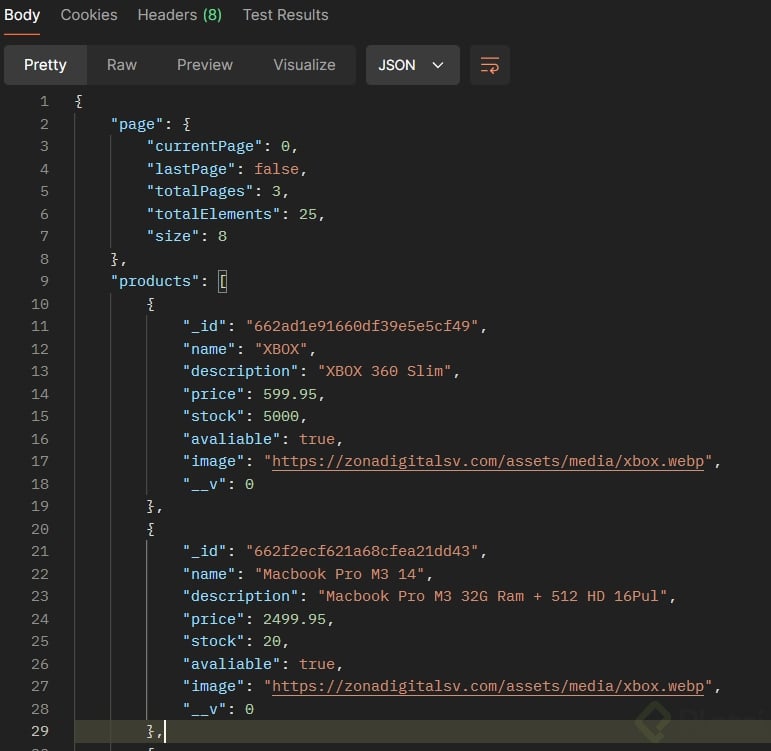Click the "Macbook Pro M3 14" name value

coord(343,574)
